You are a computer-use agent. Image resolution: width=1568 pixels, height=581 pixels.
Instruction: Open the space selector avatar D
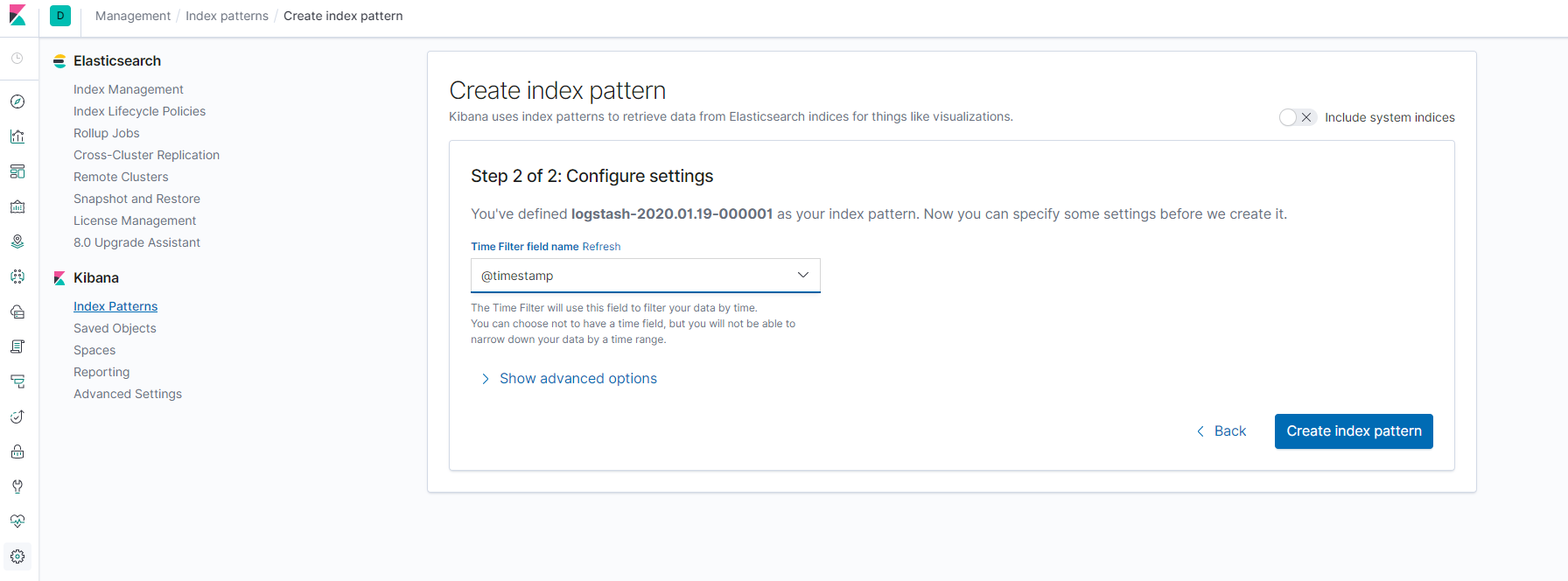pos(60,16)
